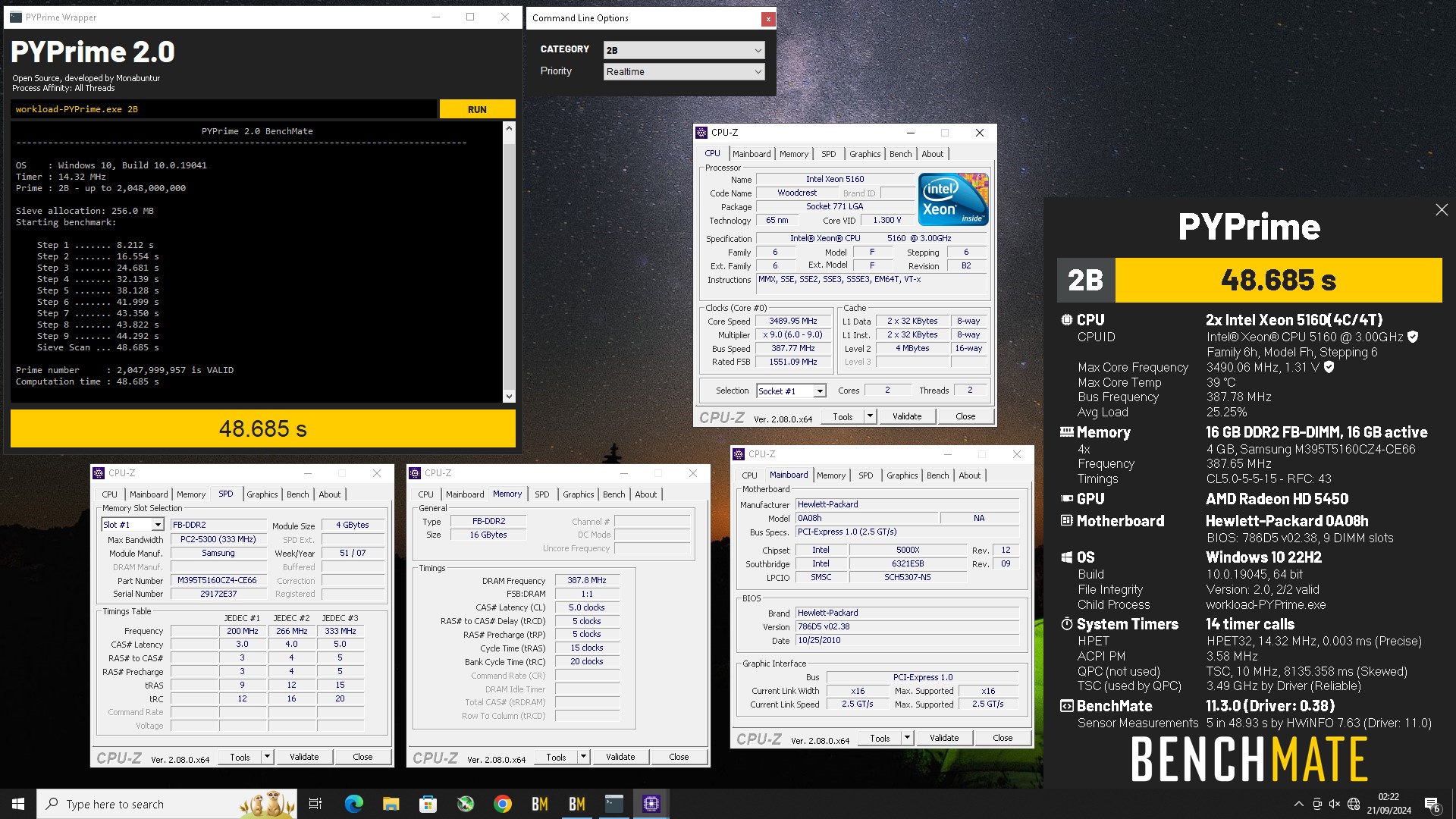
Task: Click the PYPrime Wrapper title bar icon
Action: [16, 17]
